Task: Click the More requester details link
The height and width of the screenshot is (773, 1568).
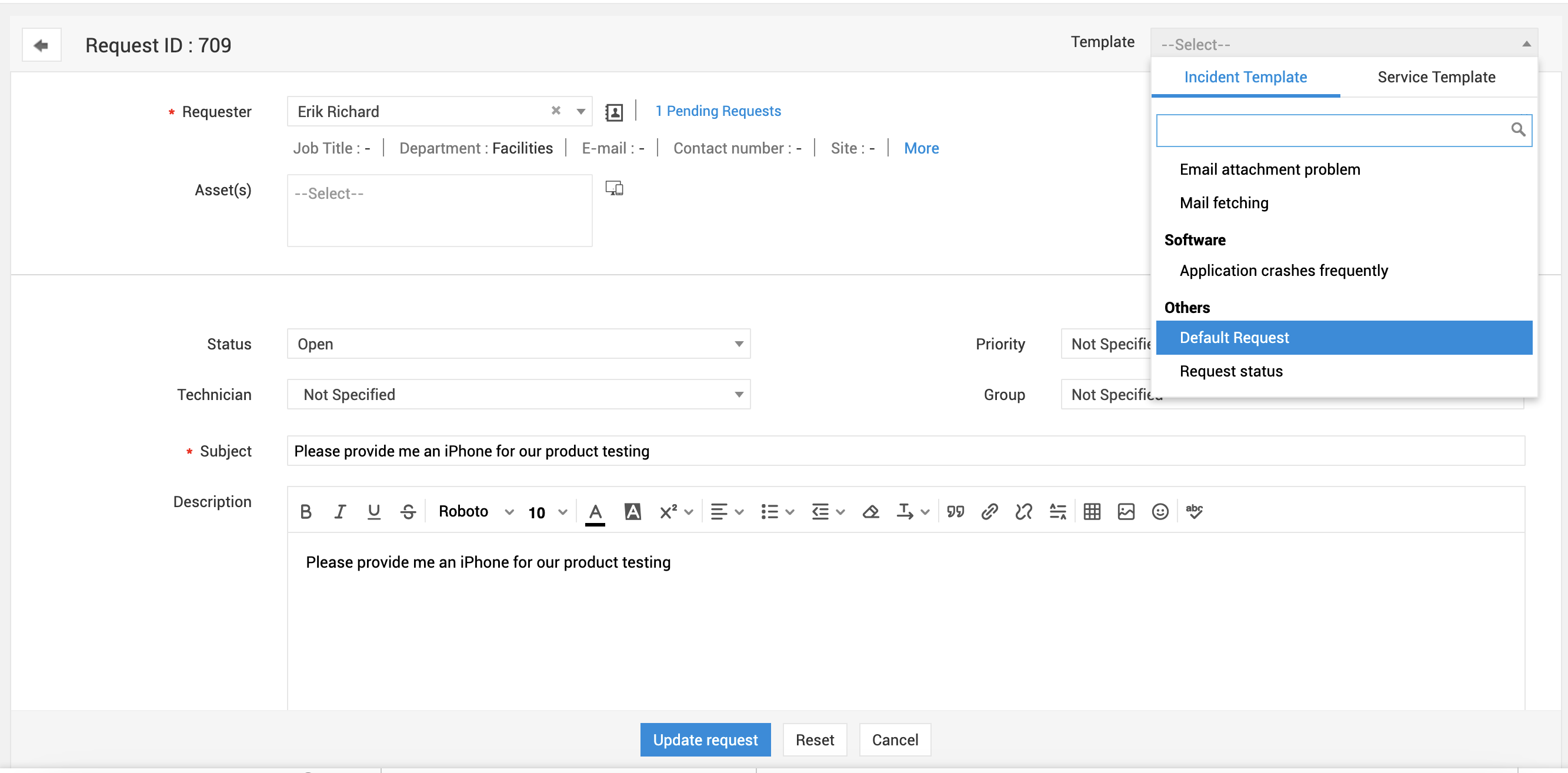Action: pyautogui.click(x=921, y=148)
